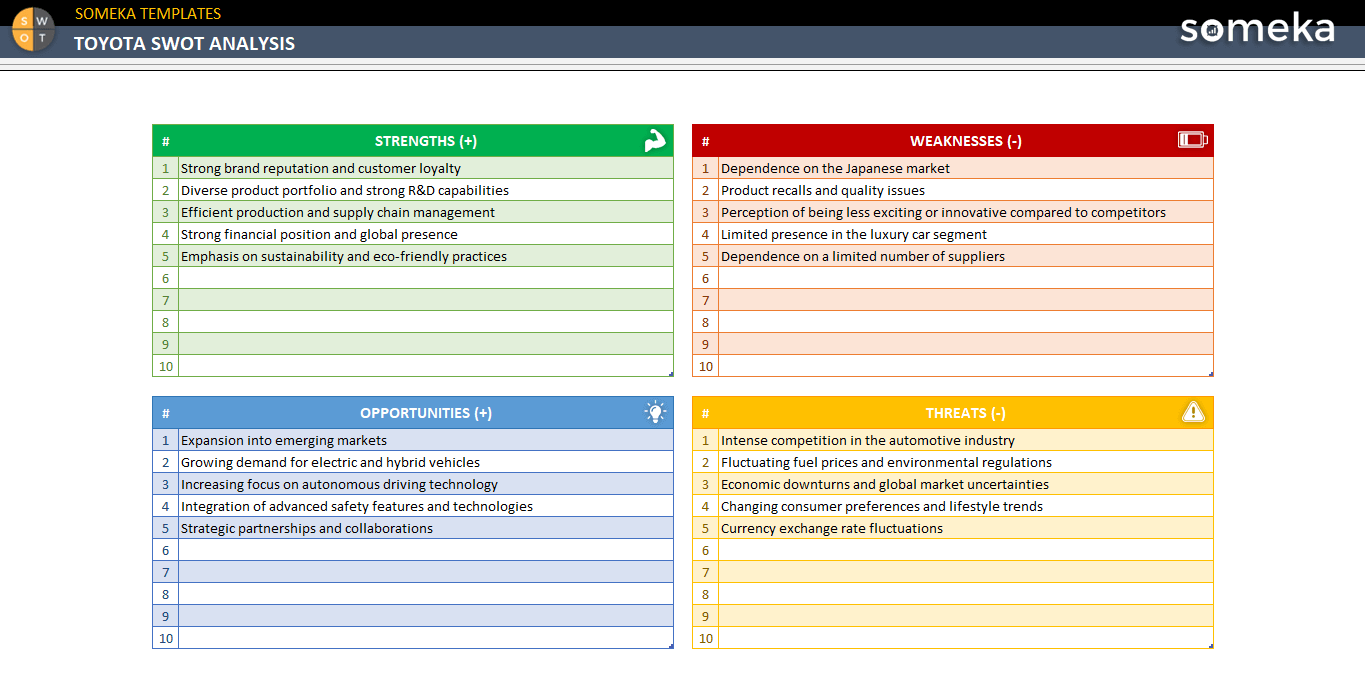Click the low battery Weaknesses icon
Screen dimensions: 1365x700
[x=1192, y=140]
